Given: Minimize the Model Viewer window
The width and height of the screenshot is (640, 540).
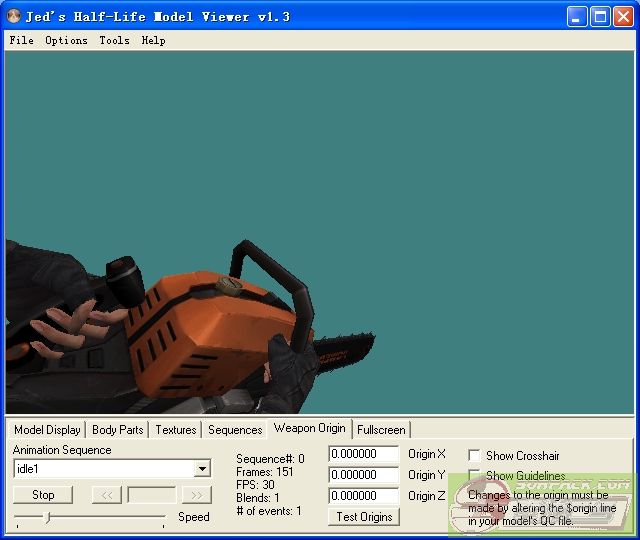Looking at the screenshot, I should [578, 16].
